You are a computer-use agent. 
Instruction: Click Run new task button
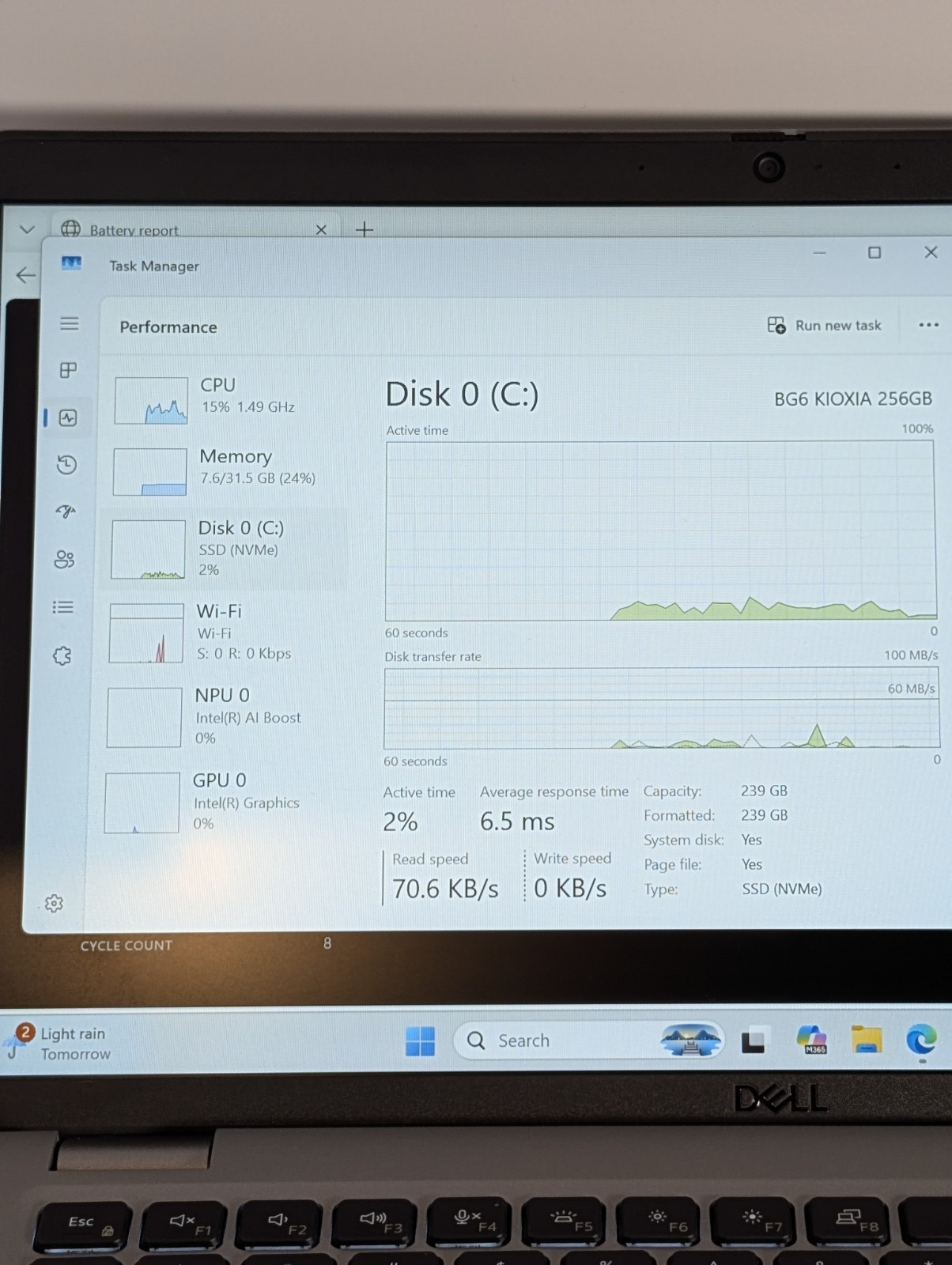point(824,326)
